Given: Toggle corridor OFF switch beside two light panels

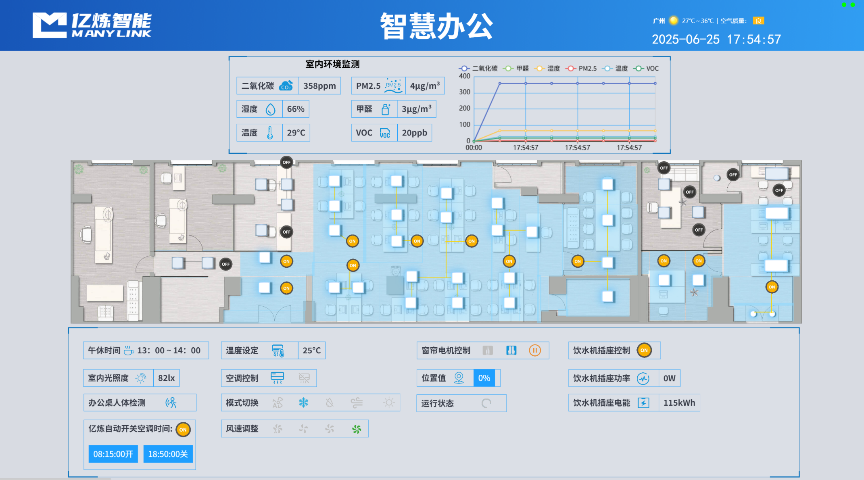Looking at the screenshot, I should (x=225, y=264).
